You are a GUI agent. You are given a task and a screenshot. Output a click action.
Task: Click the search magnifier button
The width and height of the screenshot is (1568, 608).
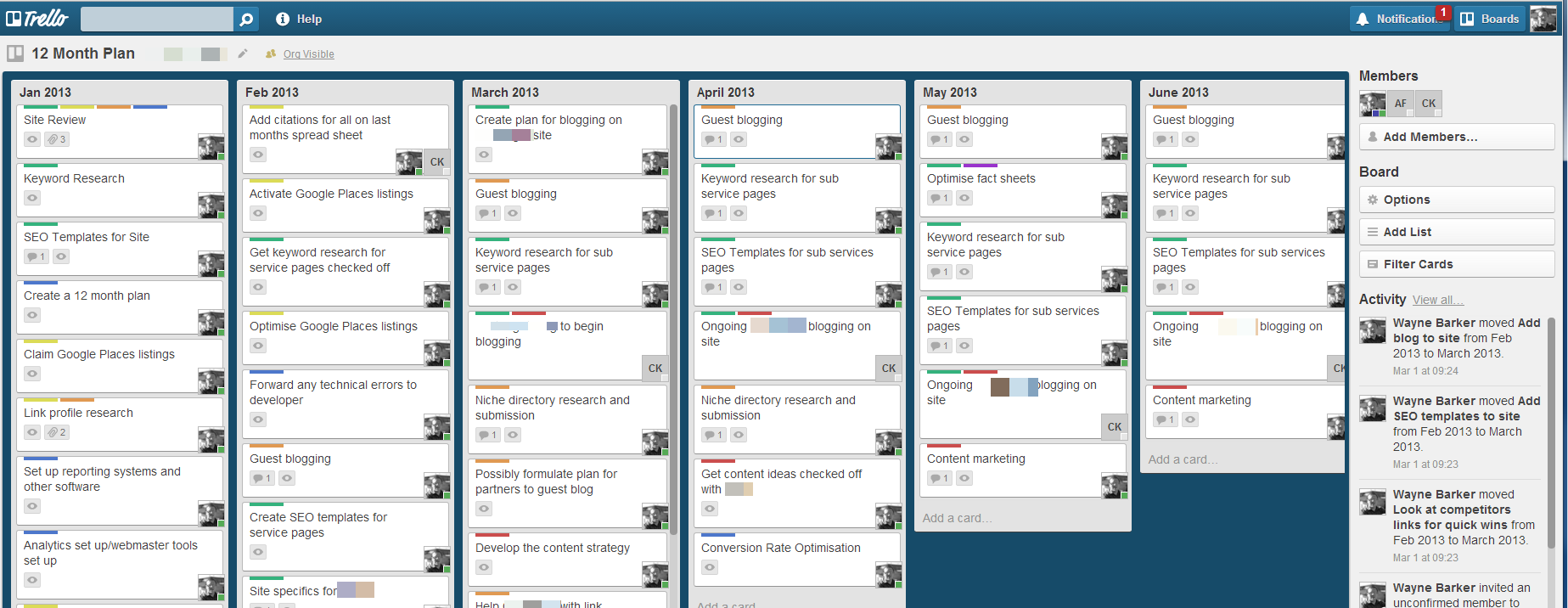245,19
